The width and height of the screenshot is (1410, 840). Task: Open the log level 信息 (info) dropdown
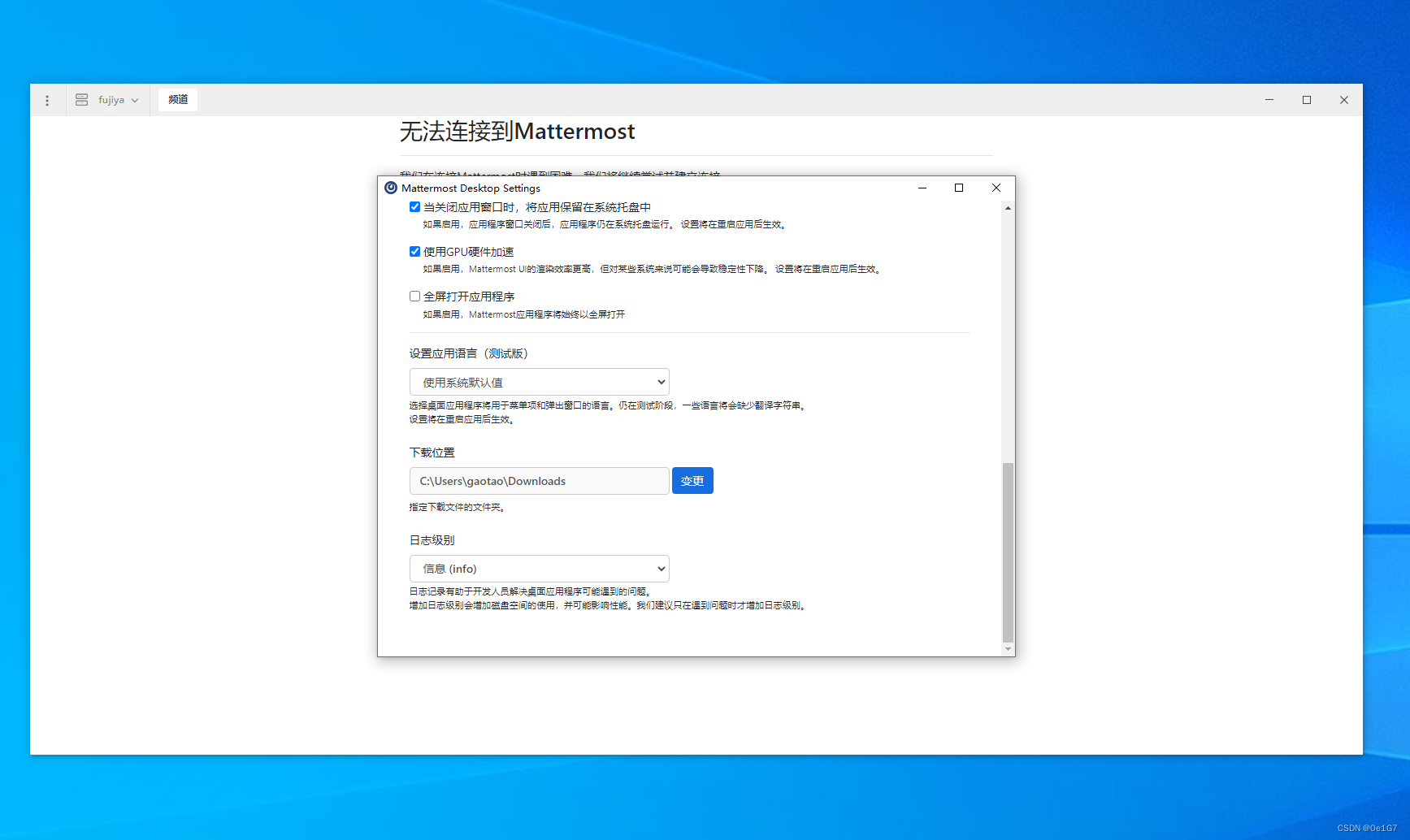pos(540,569)
